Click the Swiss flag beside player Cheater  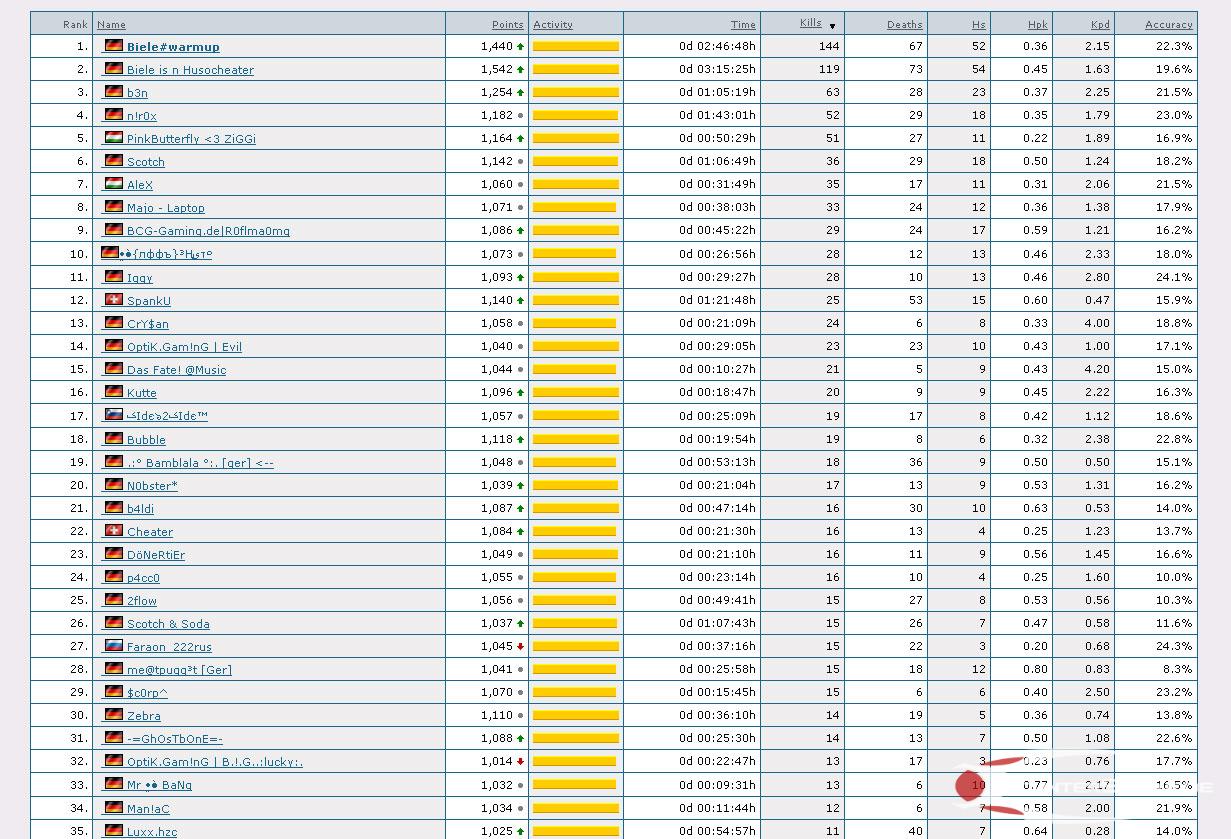113,531
